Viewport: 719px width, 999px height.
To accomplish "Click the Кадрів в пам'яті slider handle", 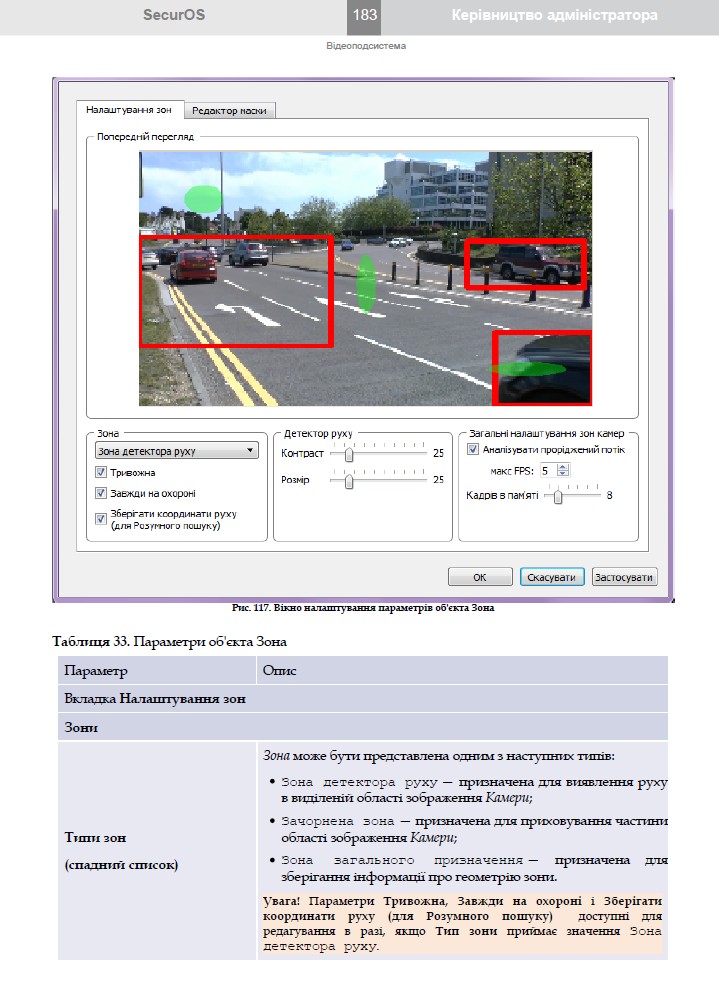I will tap(558, 497).
